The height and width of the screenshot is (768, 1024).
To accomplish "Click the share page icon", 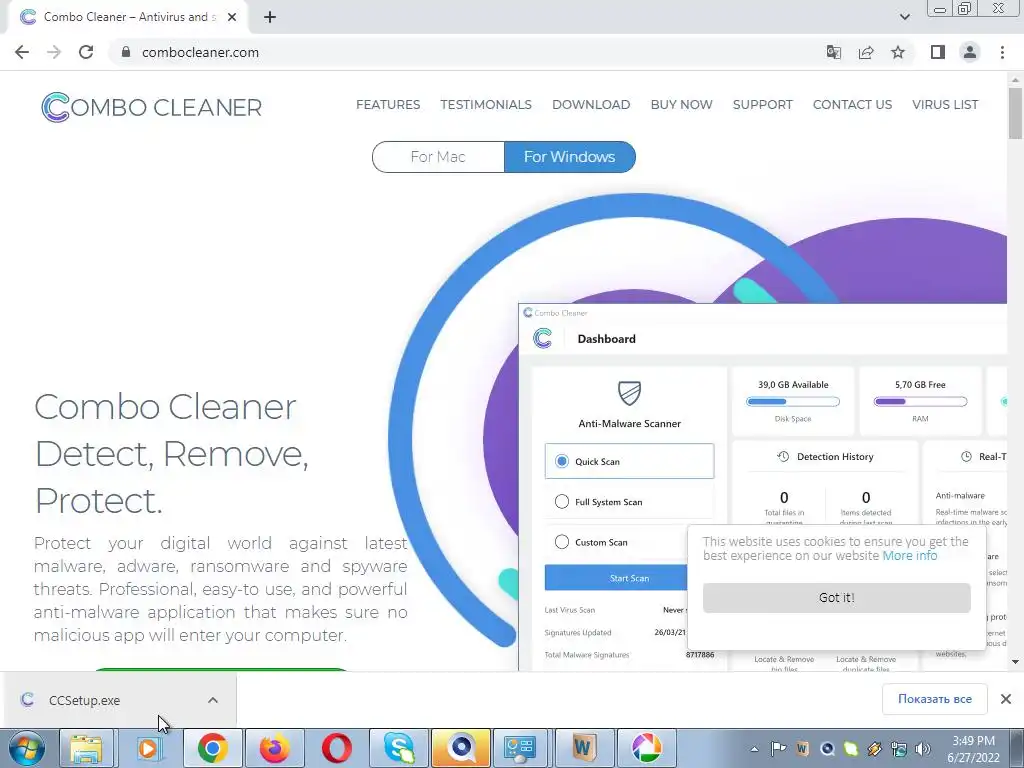I will click(866, 52).
